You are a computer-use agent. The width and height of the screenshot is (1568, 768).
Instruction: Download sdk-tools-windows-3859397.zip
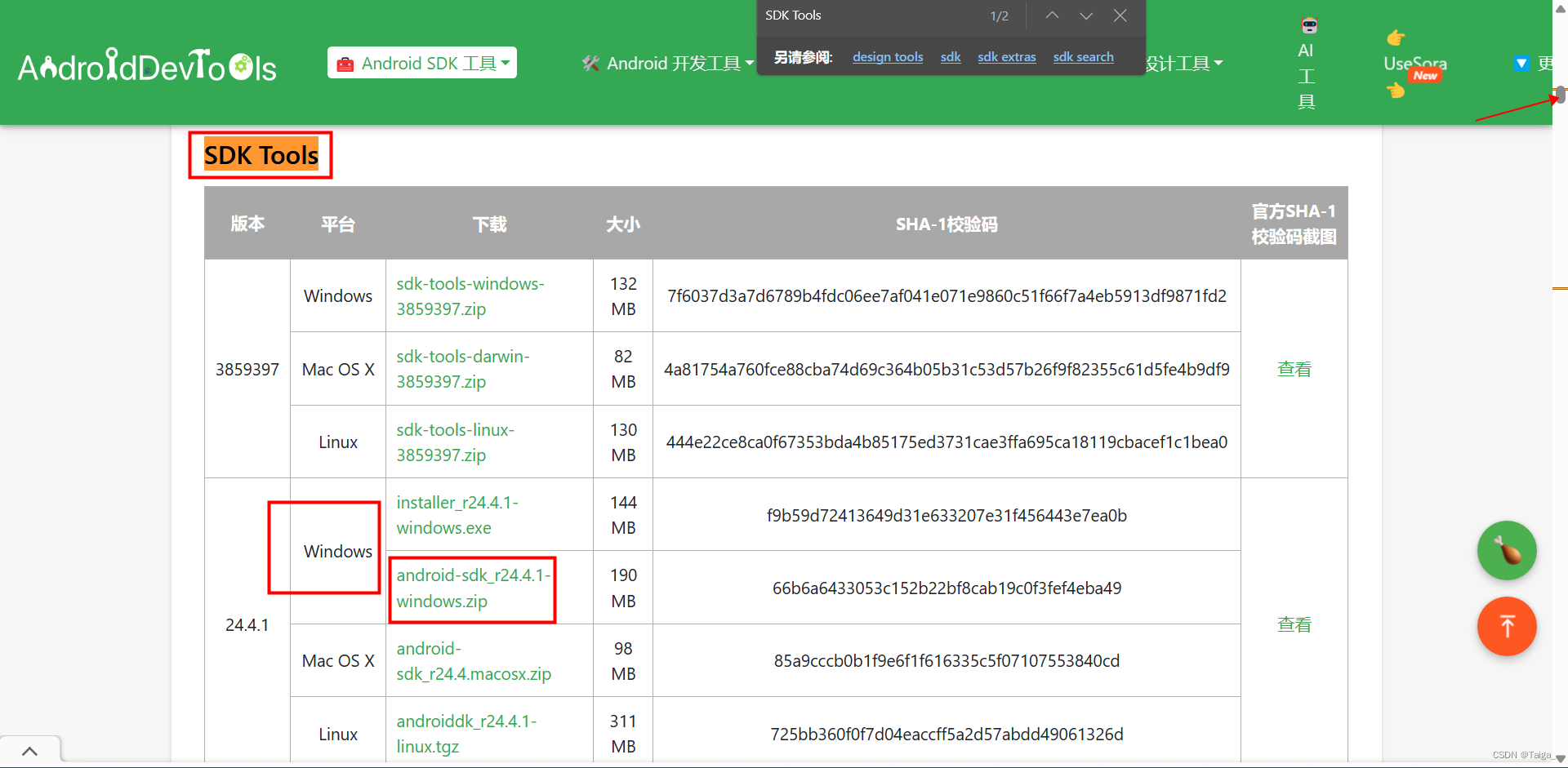pyautogui.click(x=470, y=296)
